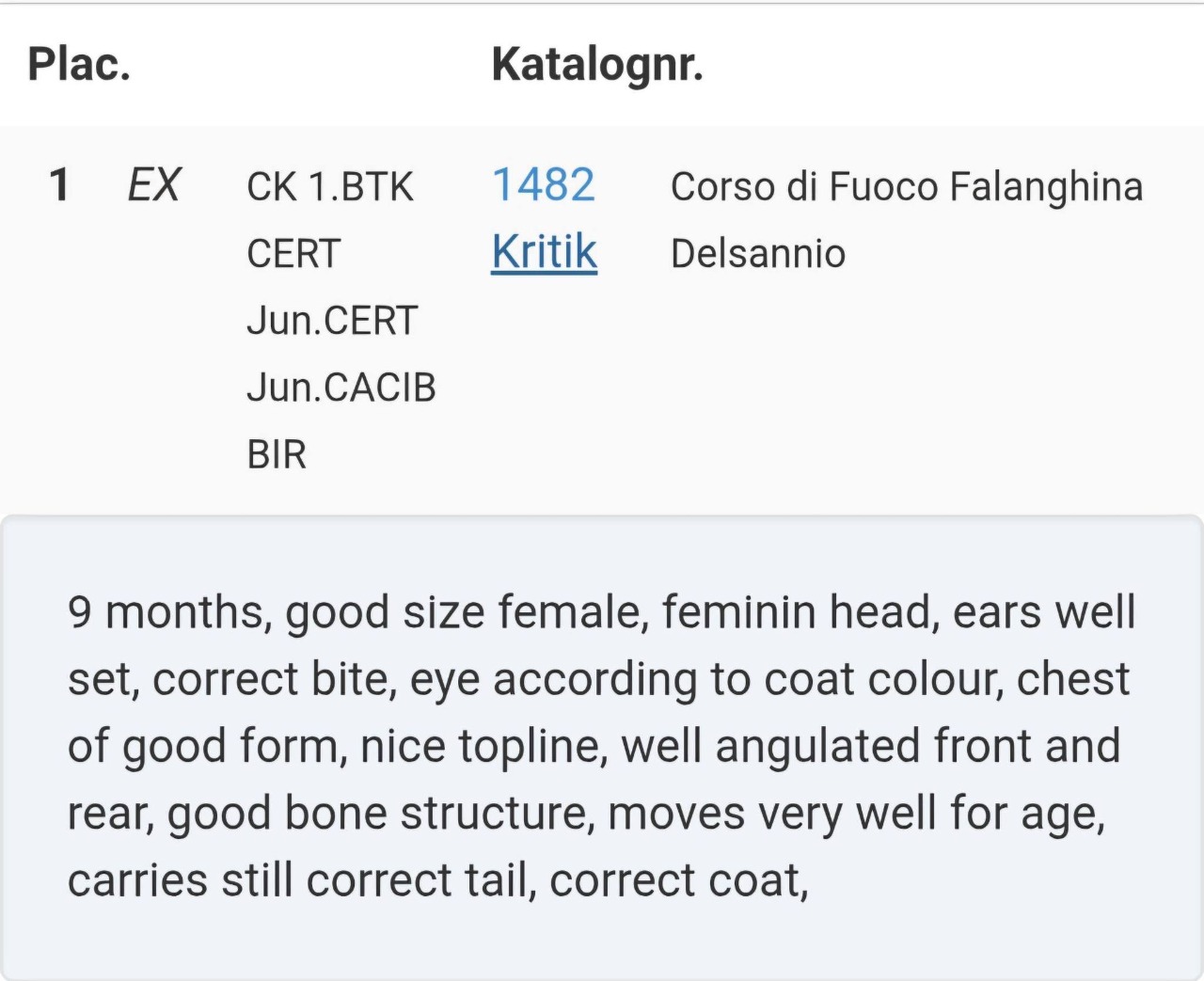Click placement number 1
This screenshot has height=981, width=1204.
[x=59, y=184]
